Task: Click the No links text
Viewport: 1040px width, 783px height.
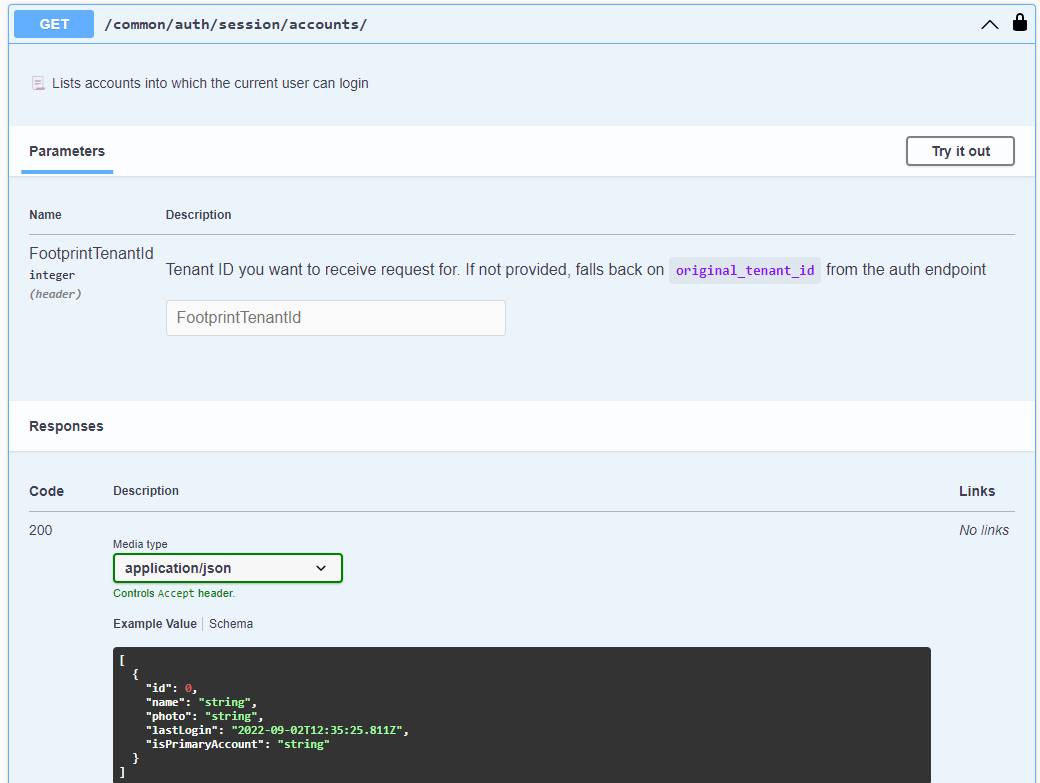Action: click(984, 530)
